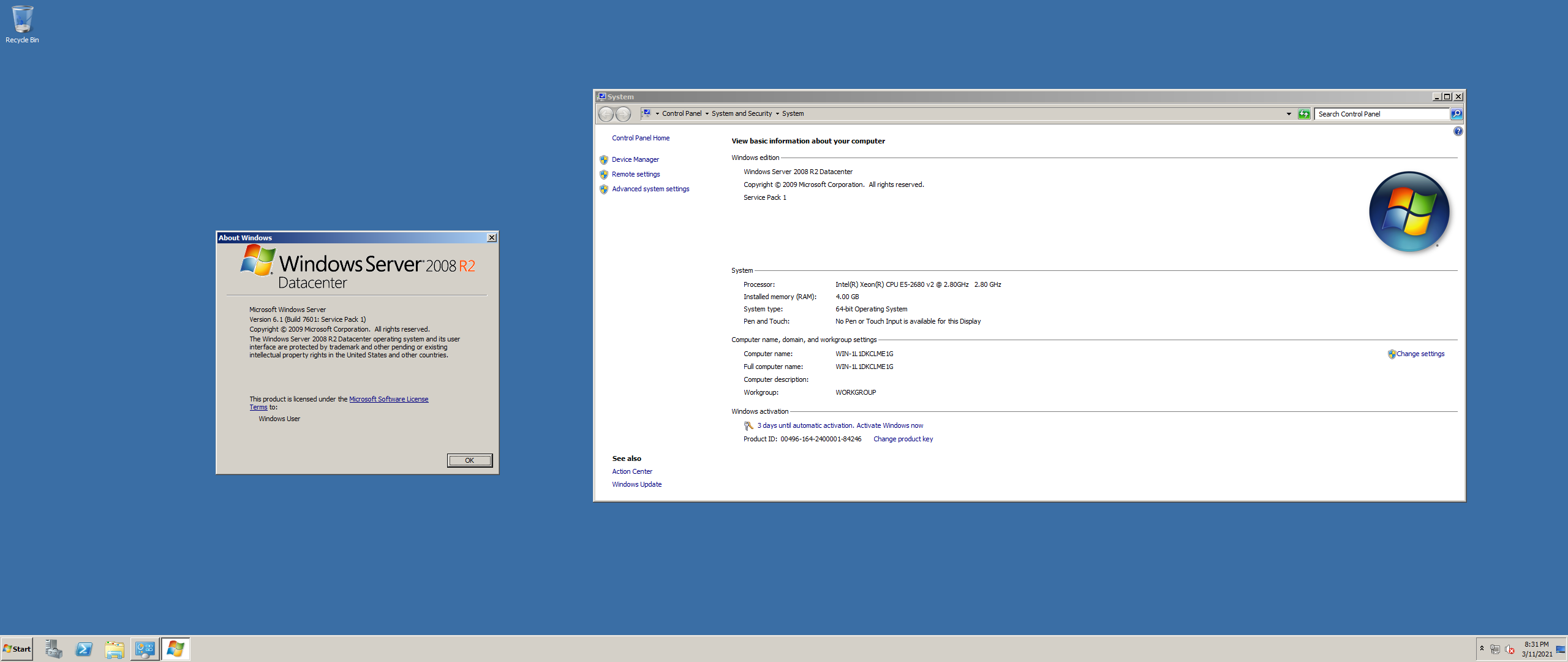The width and height of the screenshot is (1568, 662).
Task: Click the shield icon beside Device Manager
Action: (604, 159)
